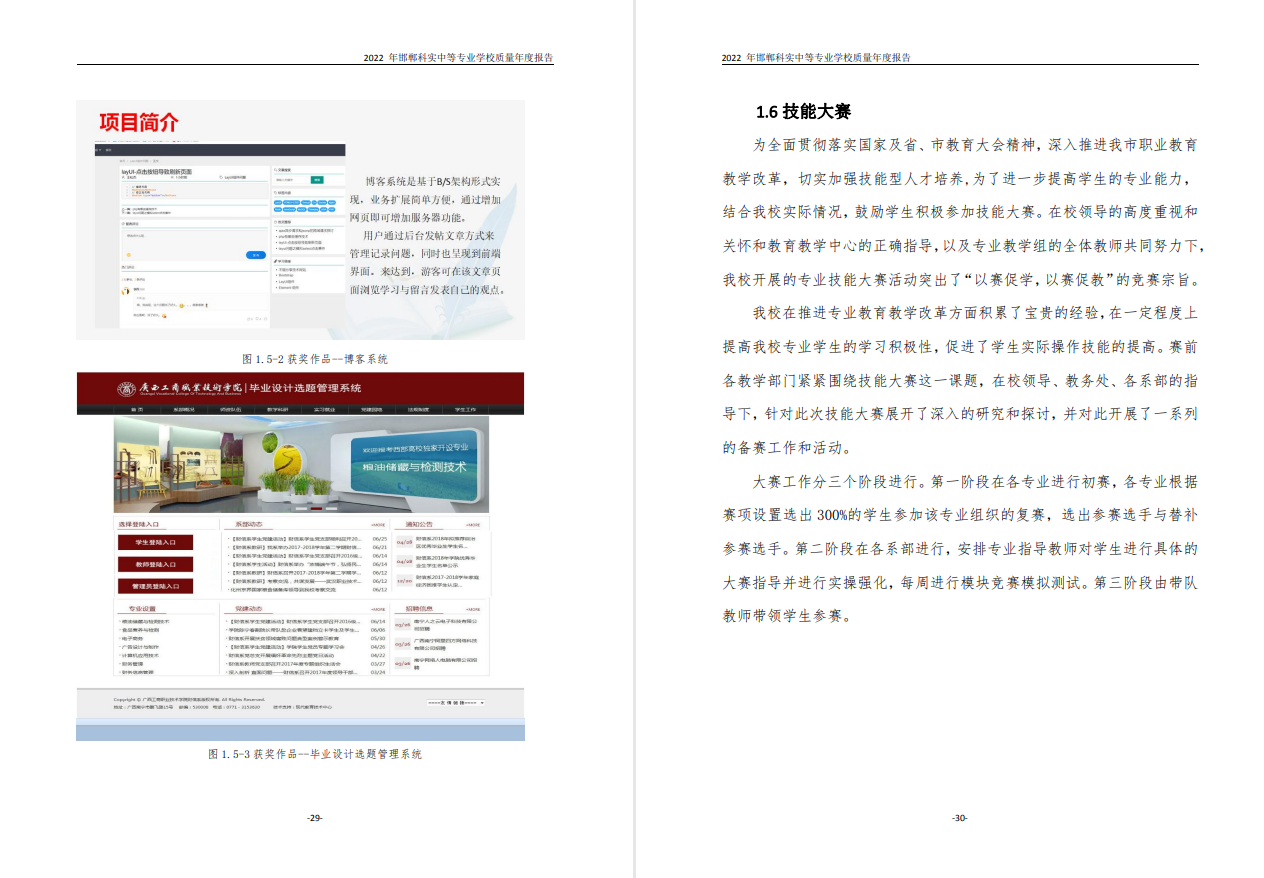1264x878 pixels.
Task: Select the line starting 我校在推进专业教育教学改革
Action: pos(975,313)
